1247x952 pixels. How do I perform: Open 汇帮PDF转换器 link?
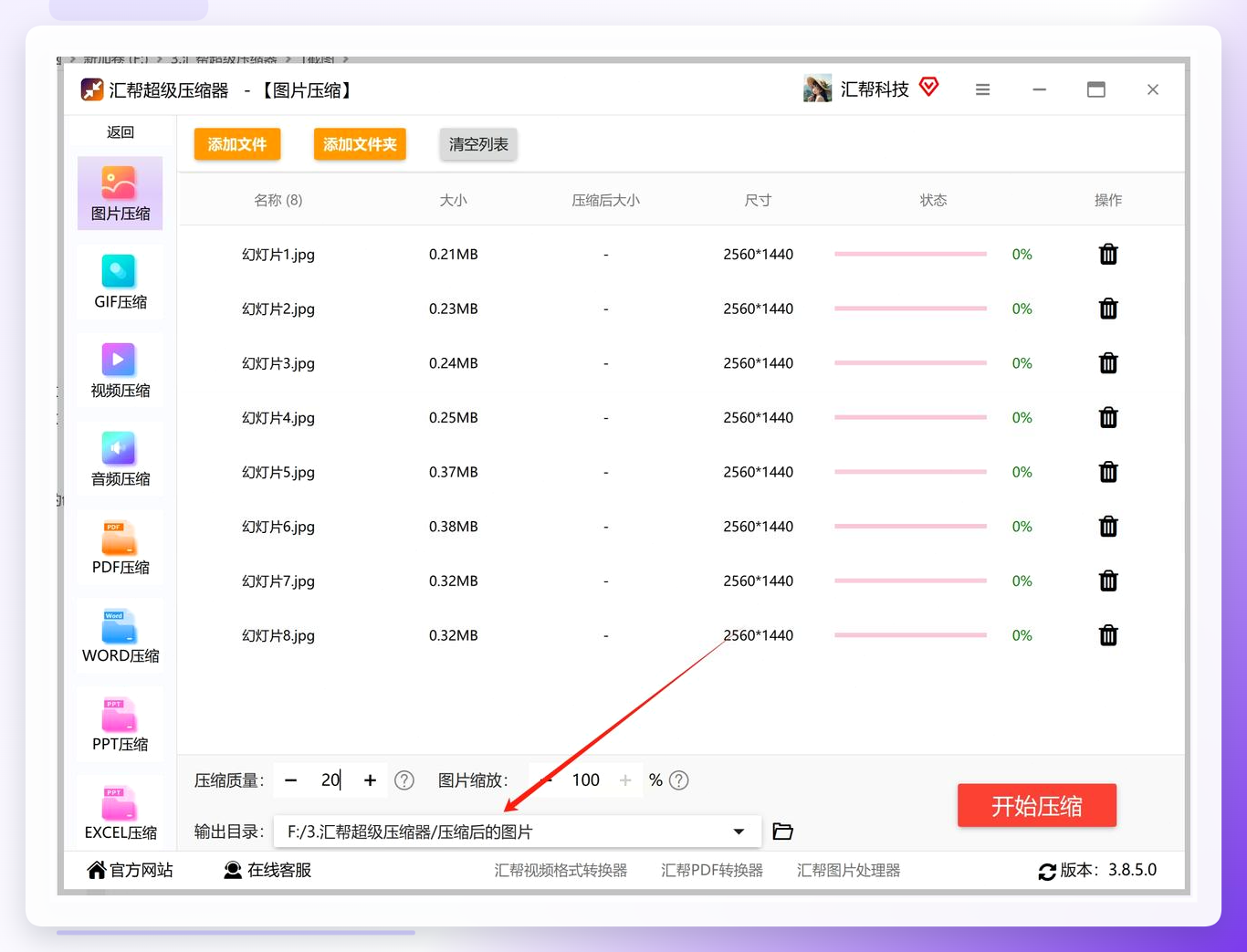(x=712, y=871)
